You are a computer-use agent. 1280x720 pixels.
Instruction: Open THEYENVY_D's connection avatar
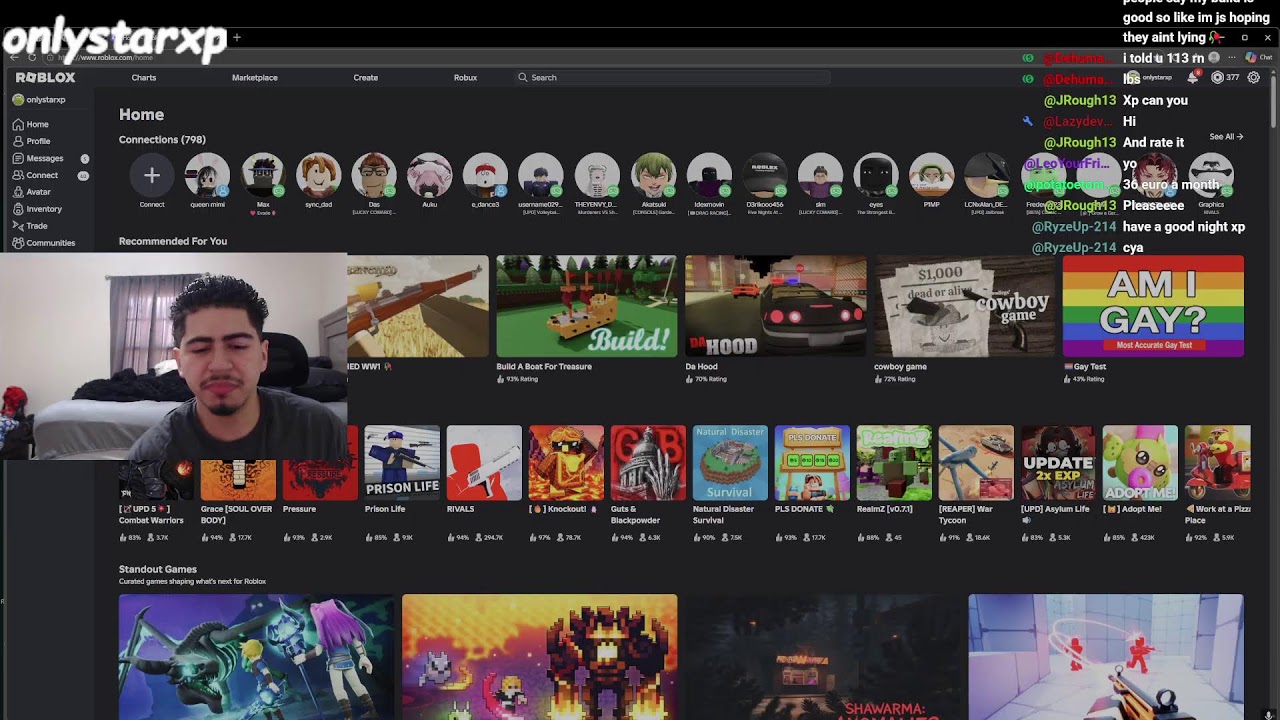[597, 176]
